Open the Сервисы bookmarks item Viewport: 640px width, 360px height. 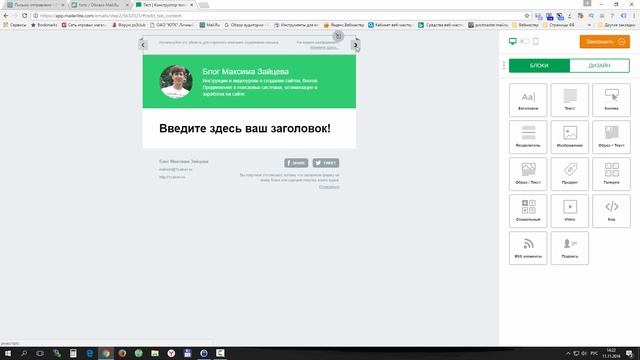[15, 25]
